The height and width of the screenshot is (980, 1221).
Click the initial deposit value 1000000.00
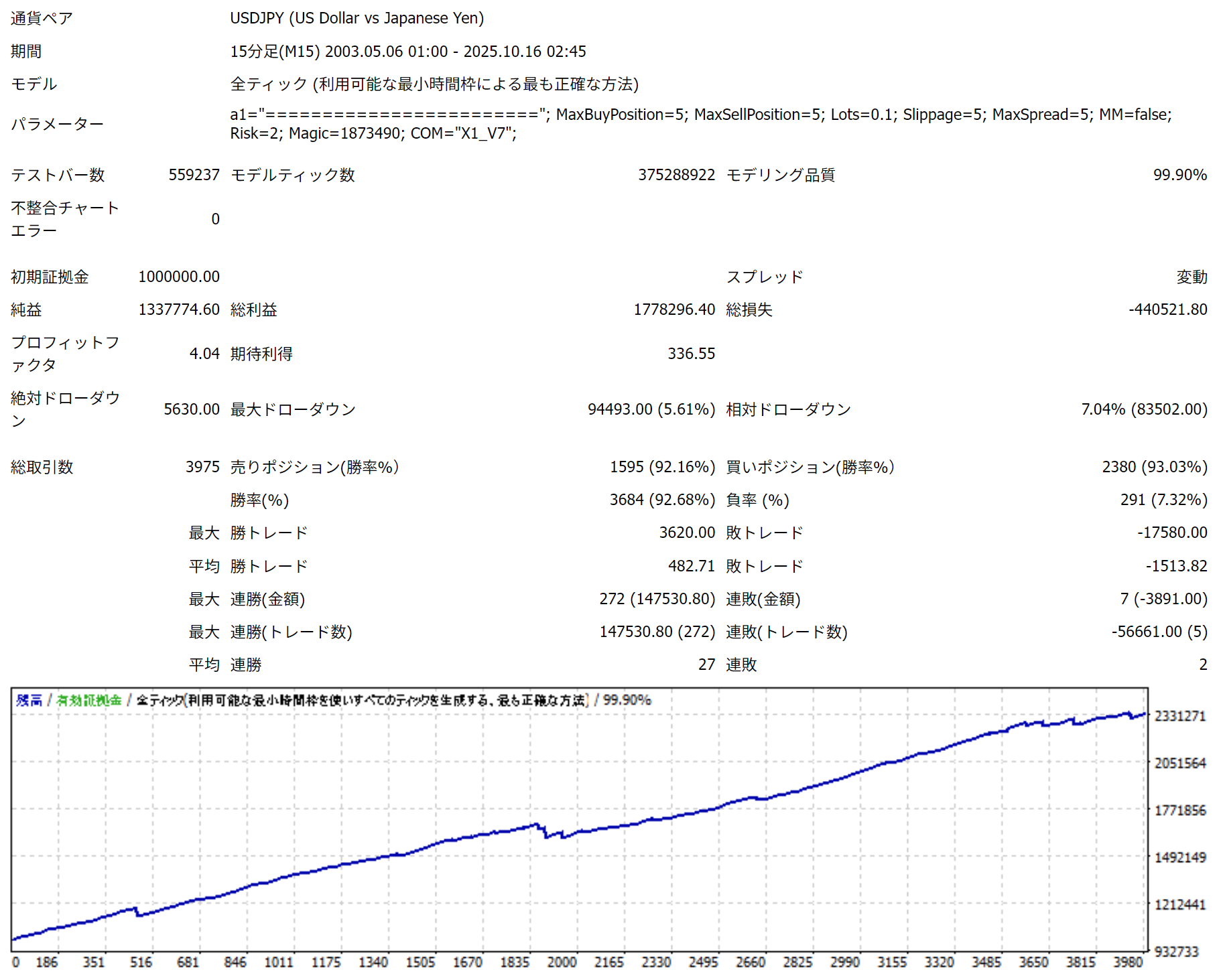pos(178,277)
